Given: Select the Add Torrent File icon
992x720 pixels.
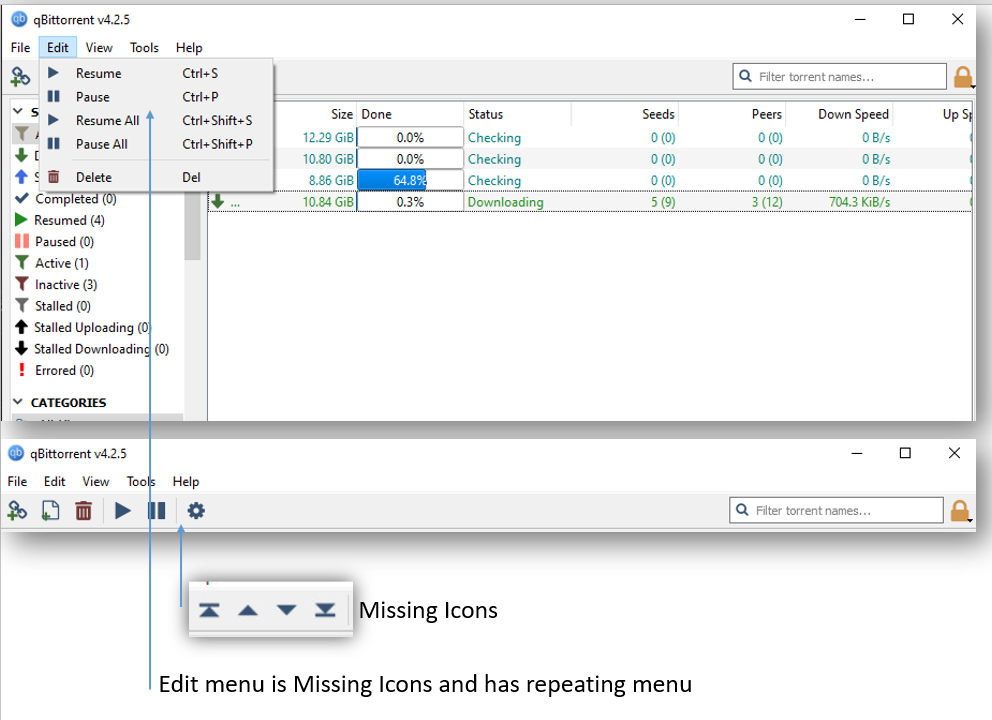Looking at the screenshot, I should [50, 511].
